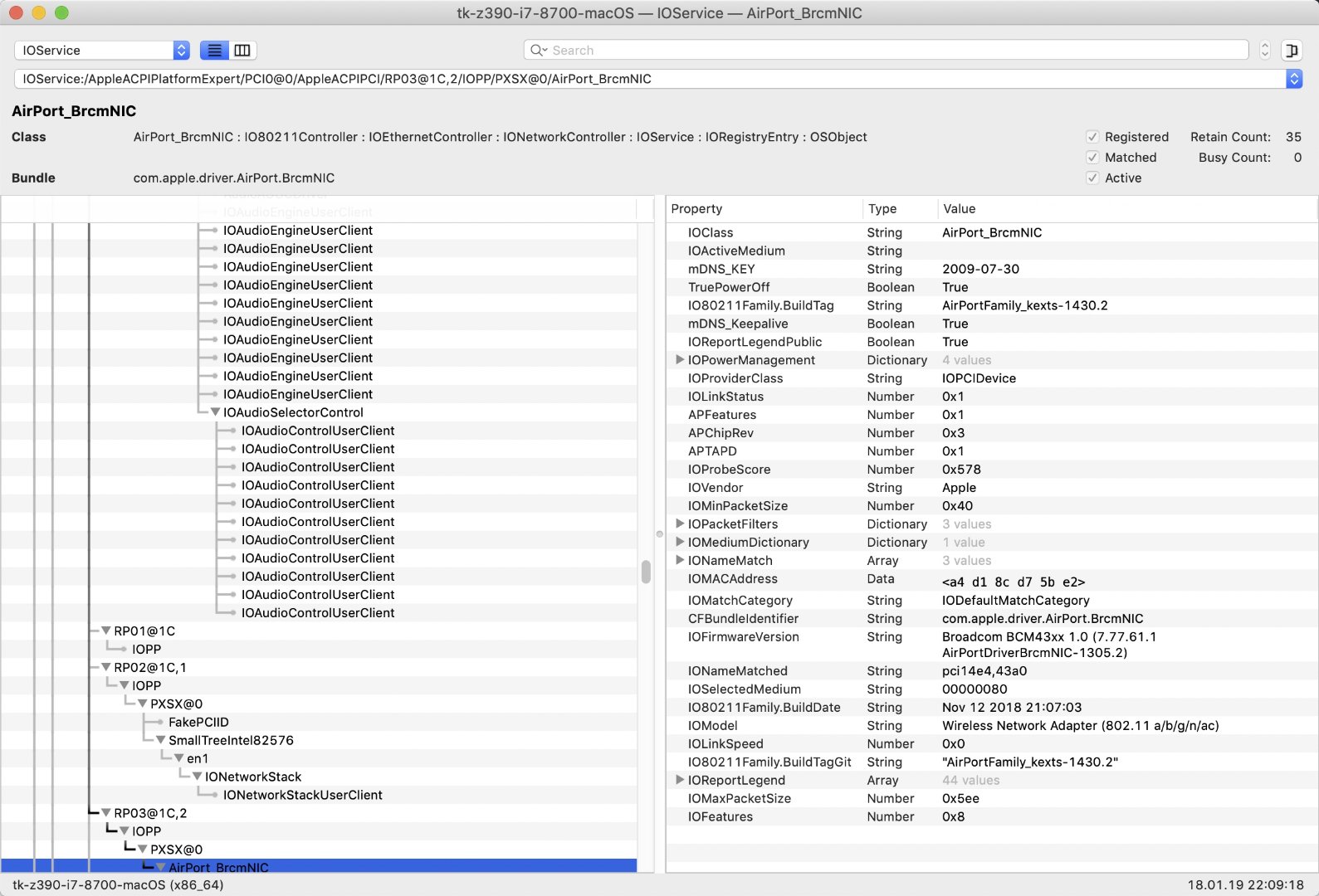The height and width of the screenshot is (896, 1319).
Task: Select the IOProbeScore property row
Action: 992,470
